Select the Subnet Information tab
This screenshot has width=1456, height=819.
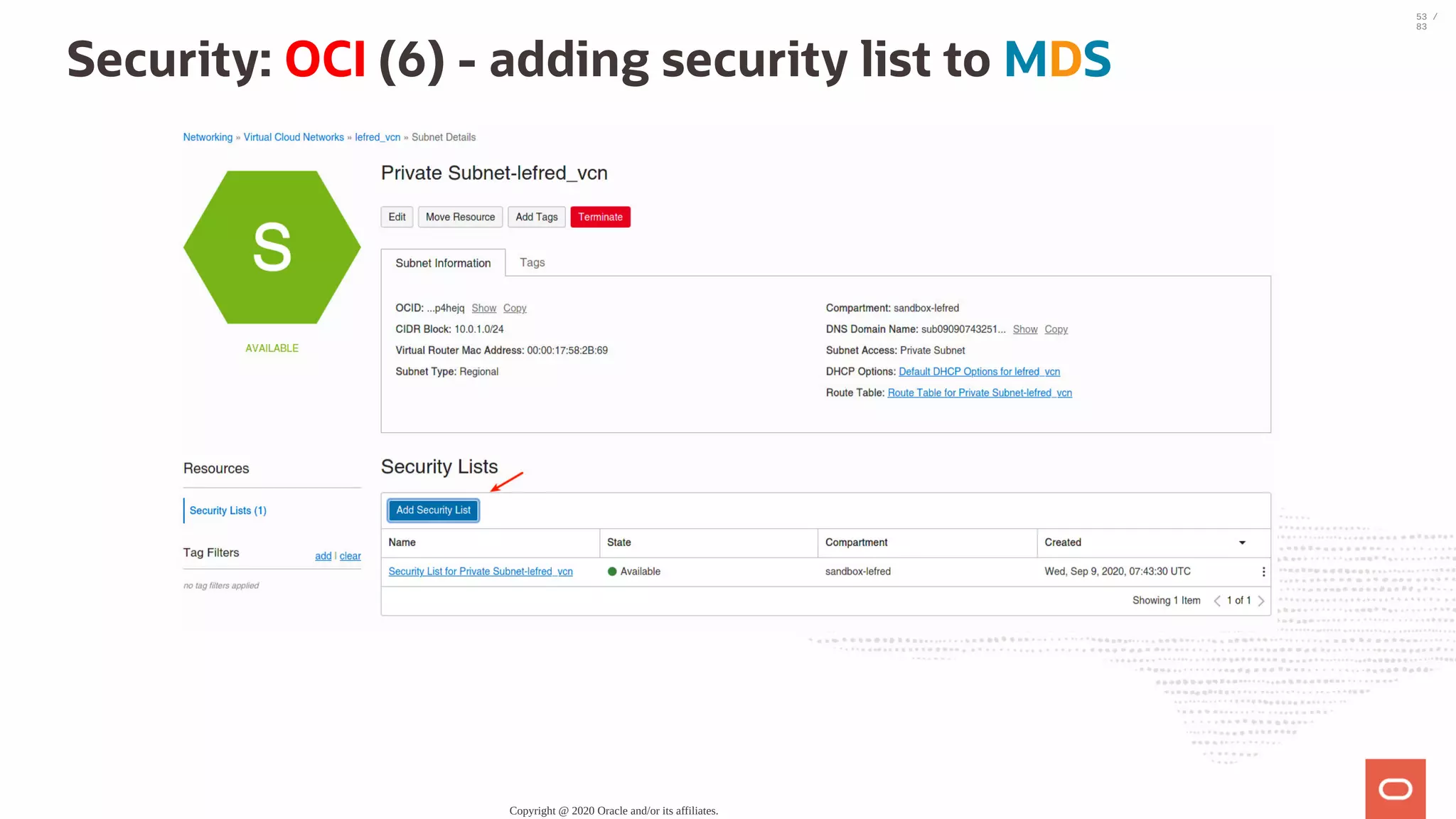pos(443,263)
